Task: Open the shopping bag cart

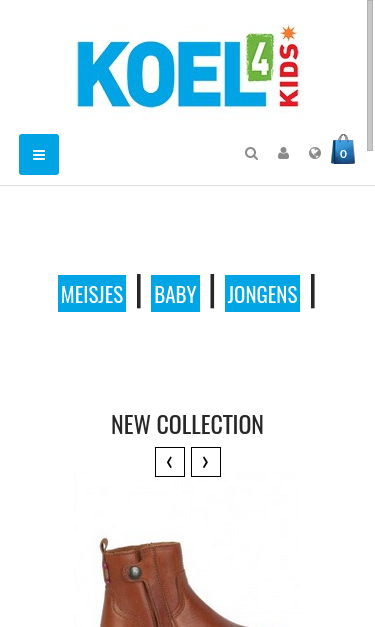Action: coord(343,149)
